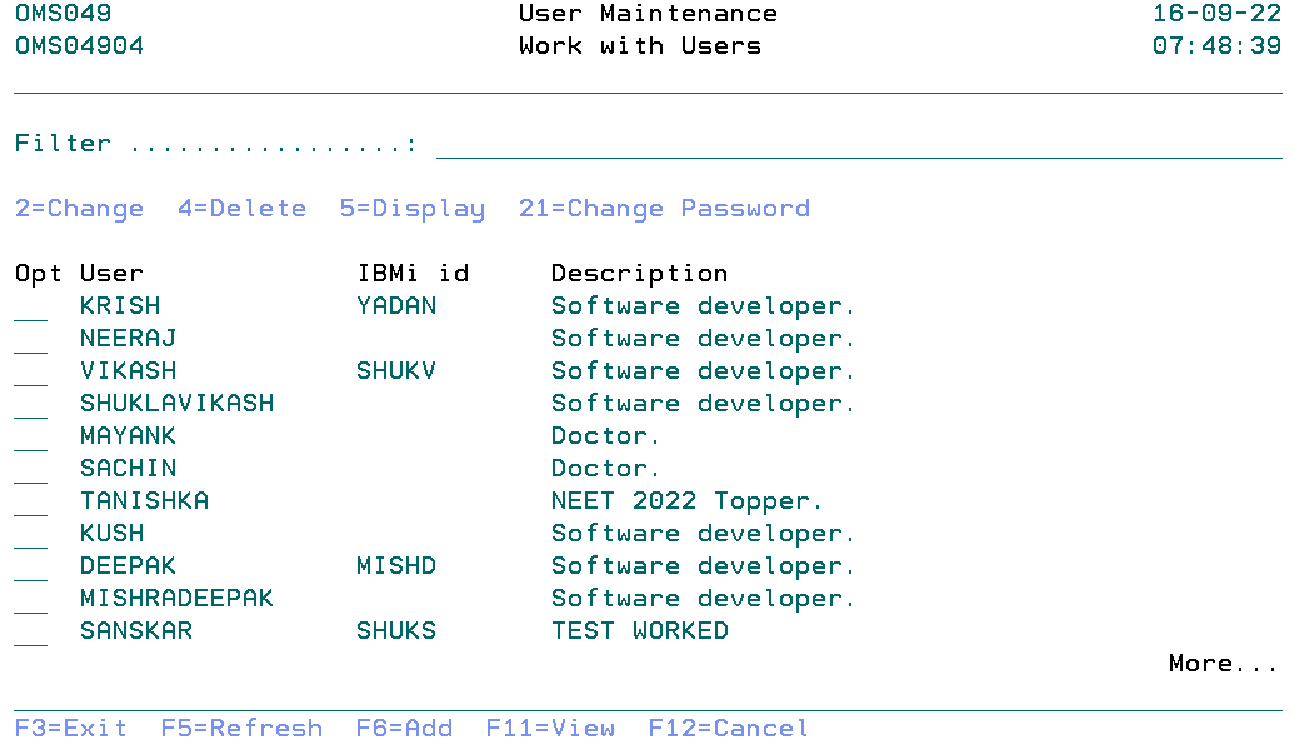Click the More... indicator to page down
This screenshot has height=751, width=1293.
(x=1223, y=664)
